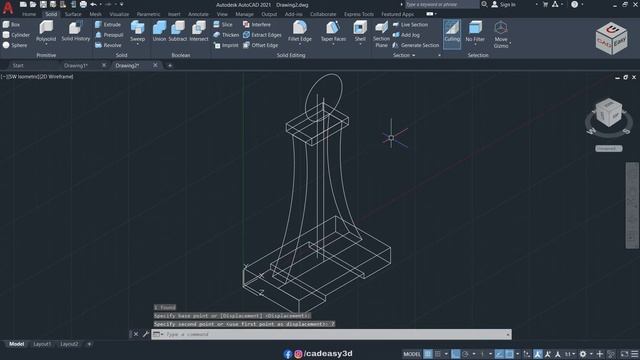
Task: Click Offset Edge
Action: click(x=260, y=45)
